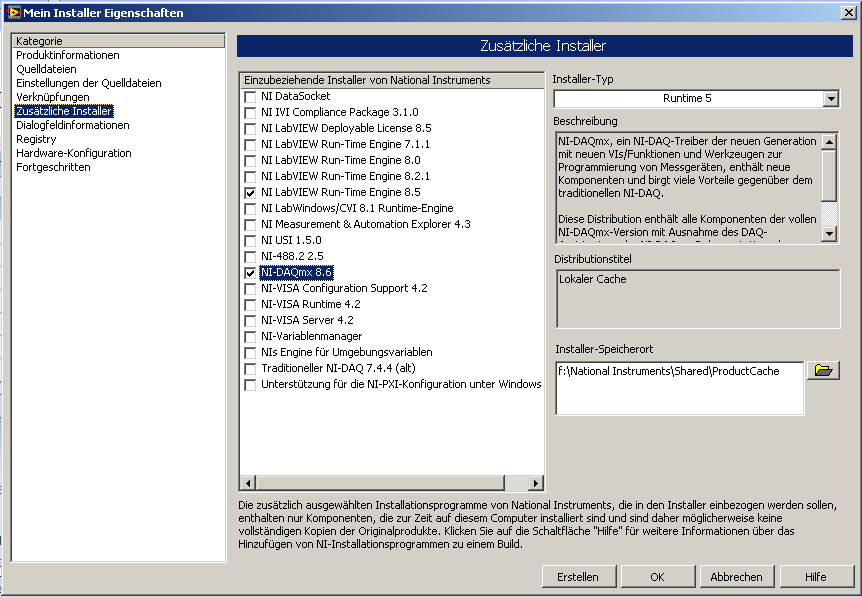Enable the NI-488.2 2.5 checkbox
Viewport: 862px width, 598px height.
click(250, 256)
